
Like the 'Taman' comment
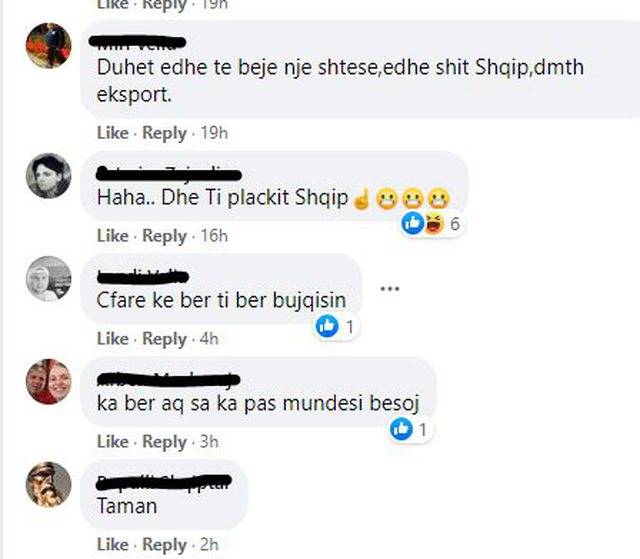click(113, 544)
